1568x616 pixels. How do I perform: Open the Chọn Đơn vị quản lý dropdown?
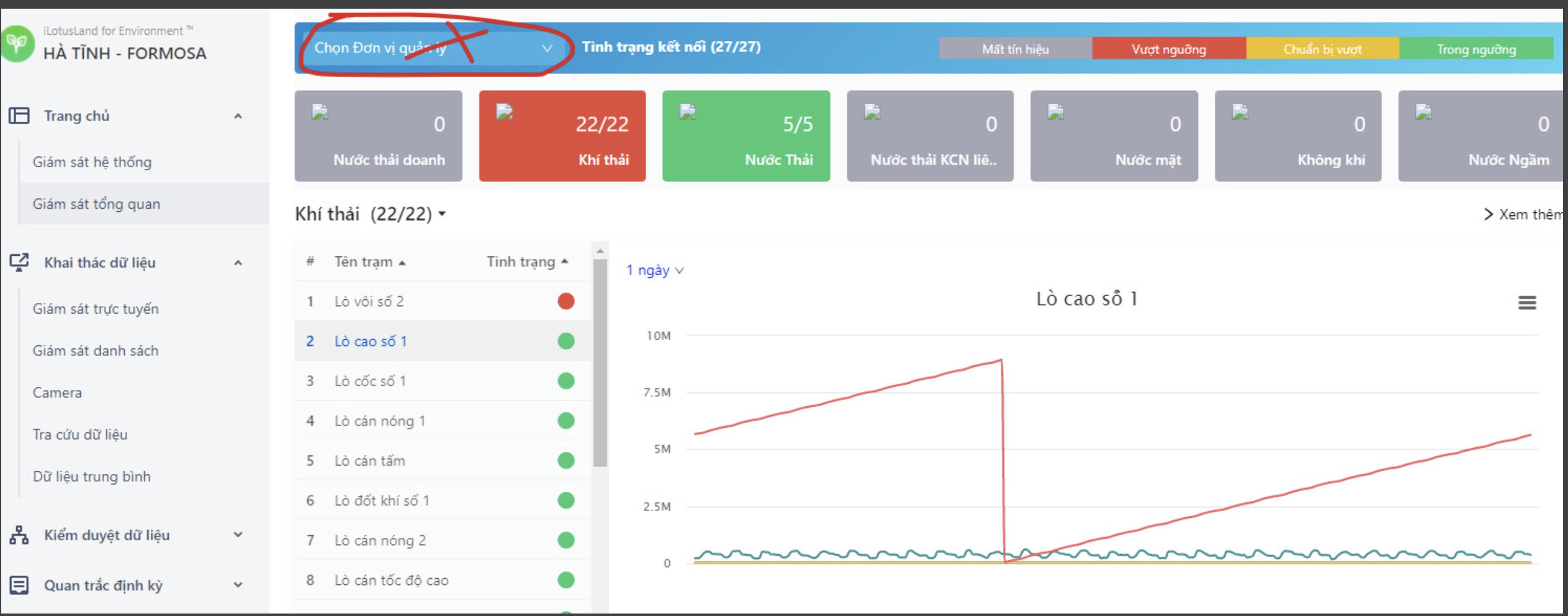(x=433, y=48)
